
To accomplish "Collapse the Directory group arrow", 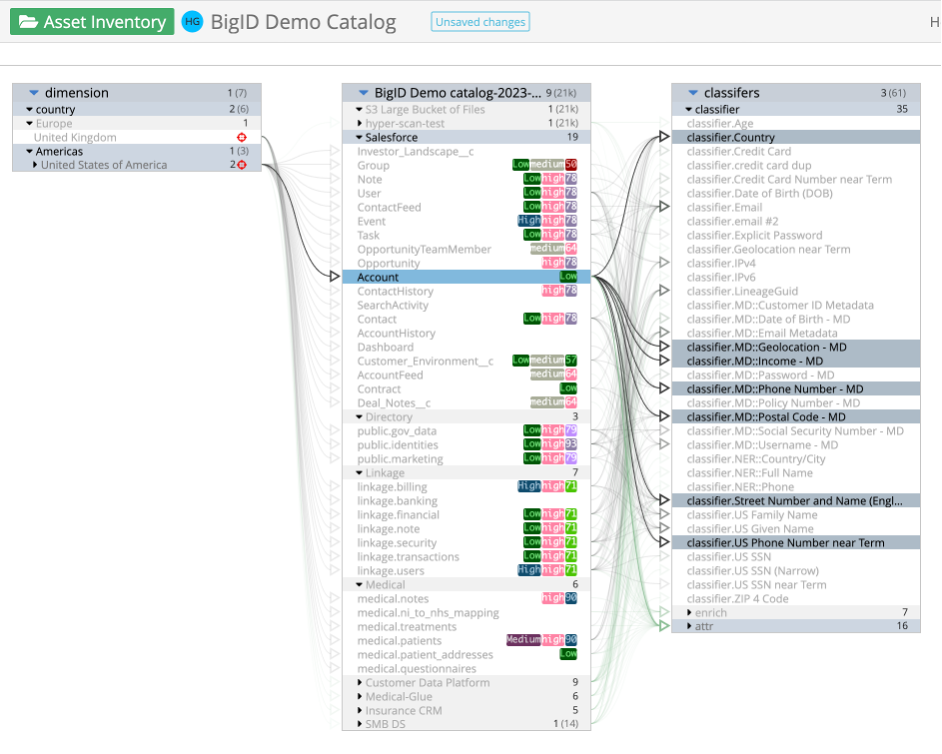I will 359,417.
